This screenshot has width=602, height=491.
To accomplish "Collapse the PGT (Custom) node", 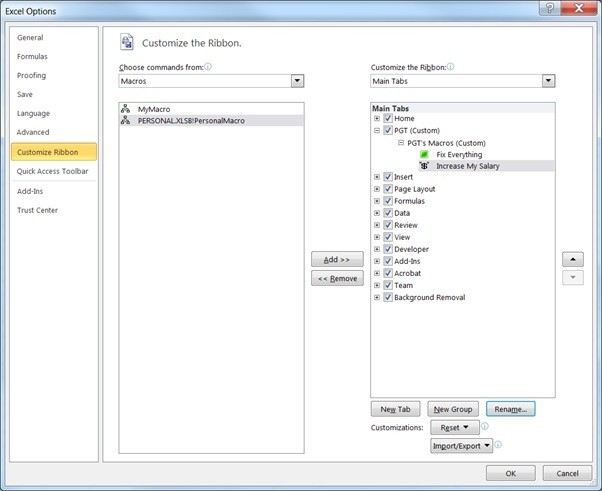I will (x=377, y=131).
